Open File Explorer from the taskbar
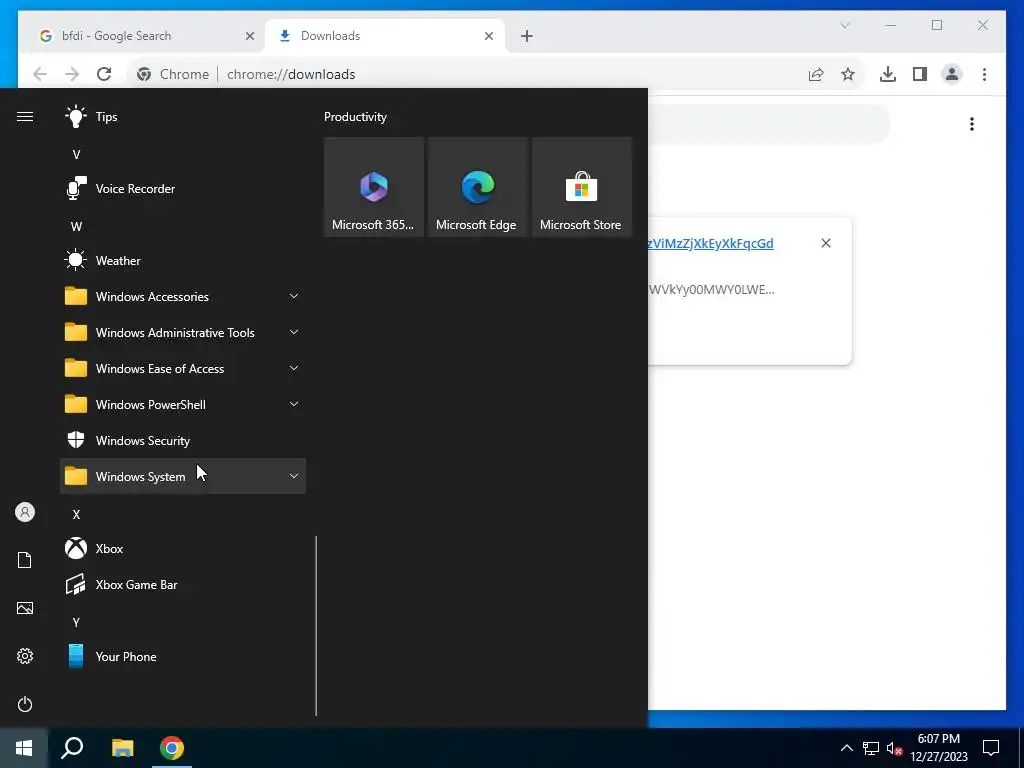1024x768 pixels. (x=122, y=748)
